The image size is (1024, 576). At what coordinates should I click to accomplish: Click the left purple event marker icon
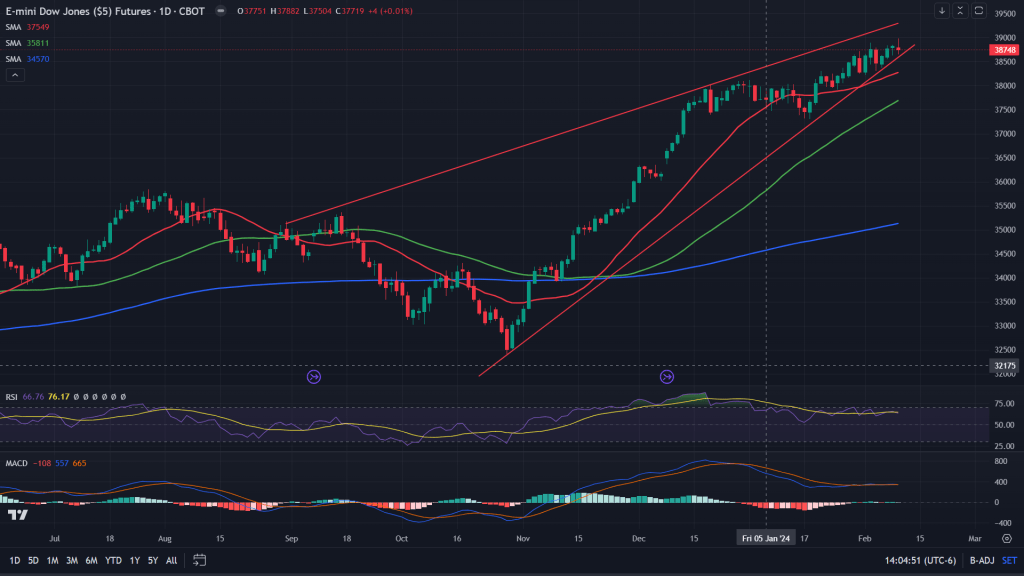pyautogui.click(x=314, y=377)
